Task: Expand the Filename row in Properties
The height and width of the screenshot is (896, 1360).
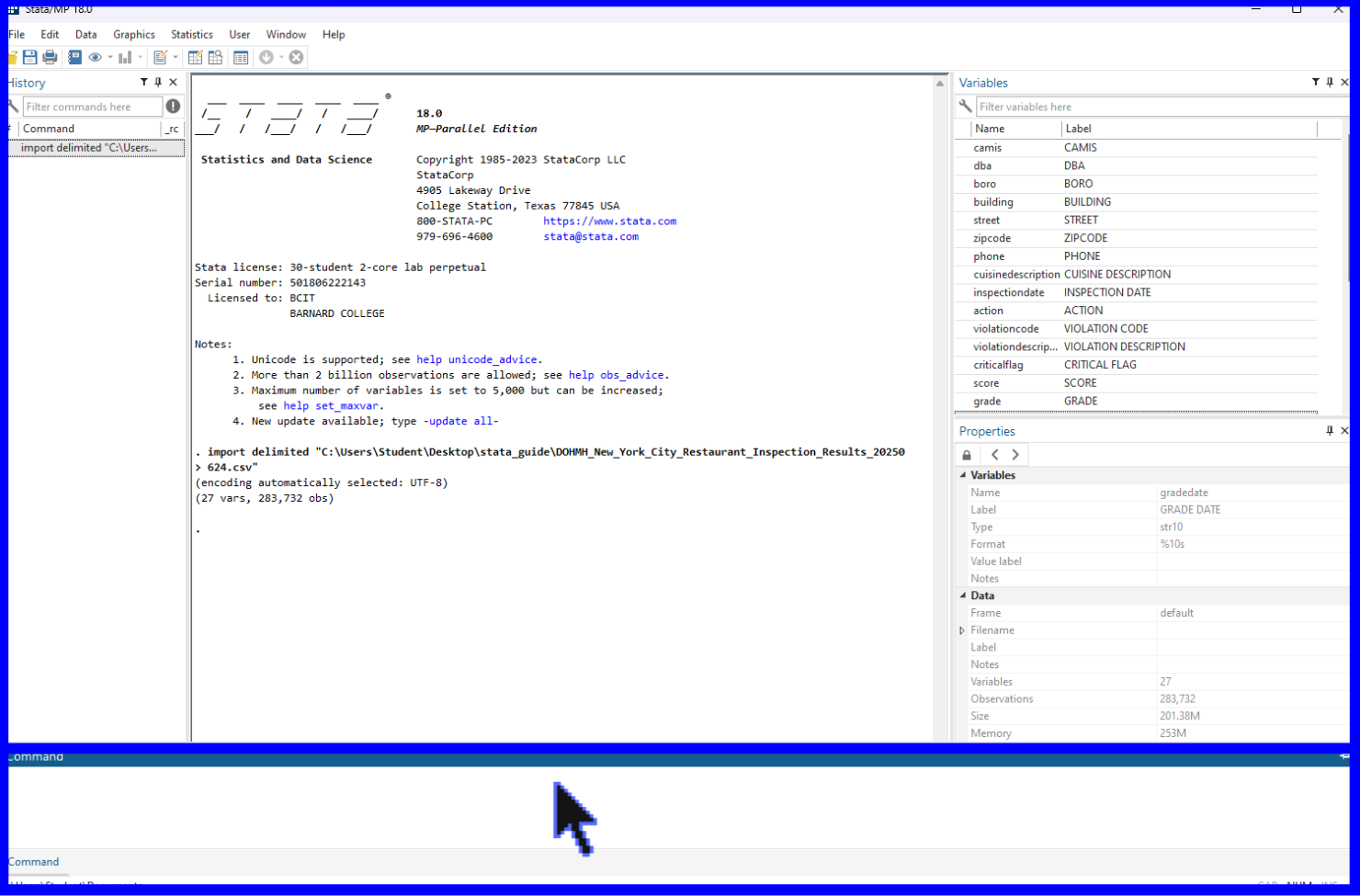Action: [x=962, y=630]
